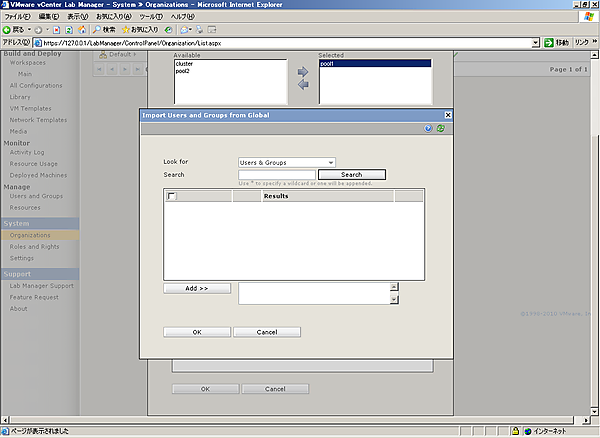Click the IE Search (検索) toolbar icon
600x438 pixels.
coord(95,29)
